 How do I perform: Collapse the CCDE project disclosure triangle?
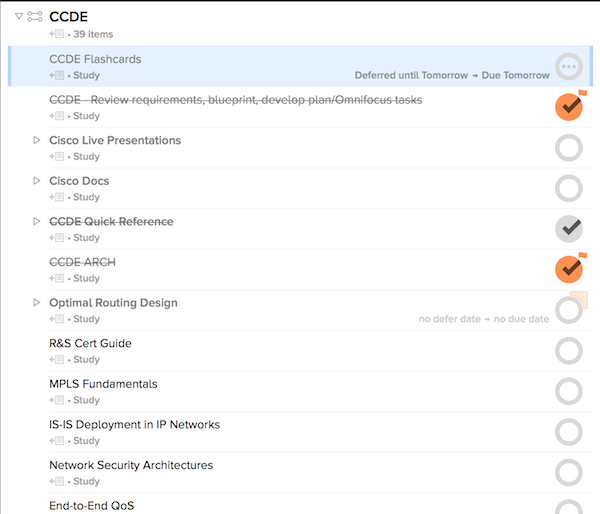pos(19,16)
